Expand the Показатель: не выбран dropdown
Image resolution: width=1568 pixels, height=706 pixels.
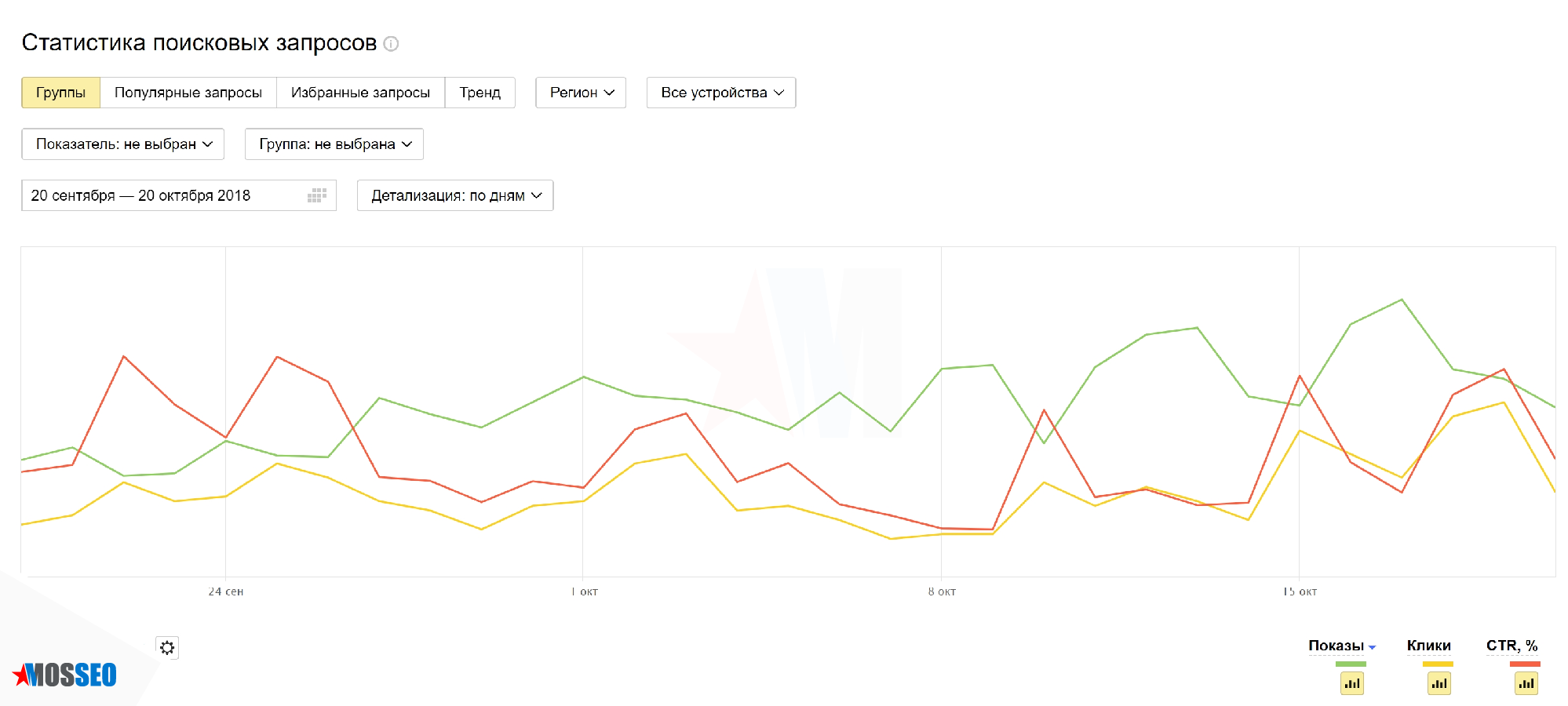click(x=123, y=144)
